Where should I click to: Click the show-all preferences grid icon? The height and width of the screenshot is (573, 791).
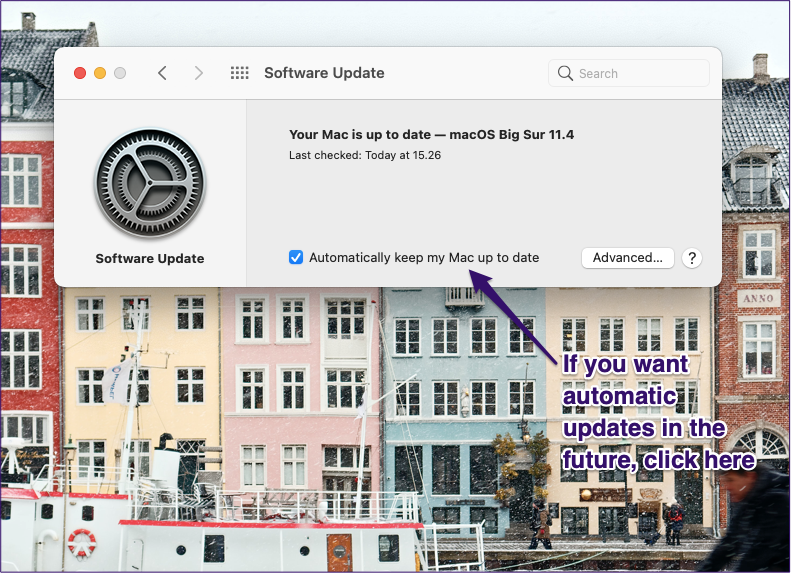pyautogui.click(x=240, y=73)
